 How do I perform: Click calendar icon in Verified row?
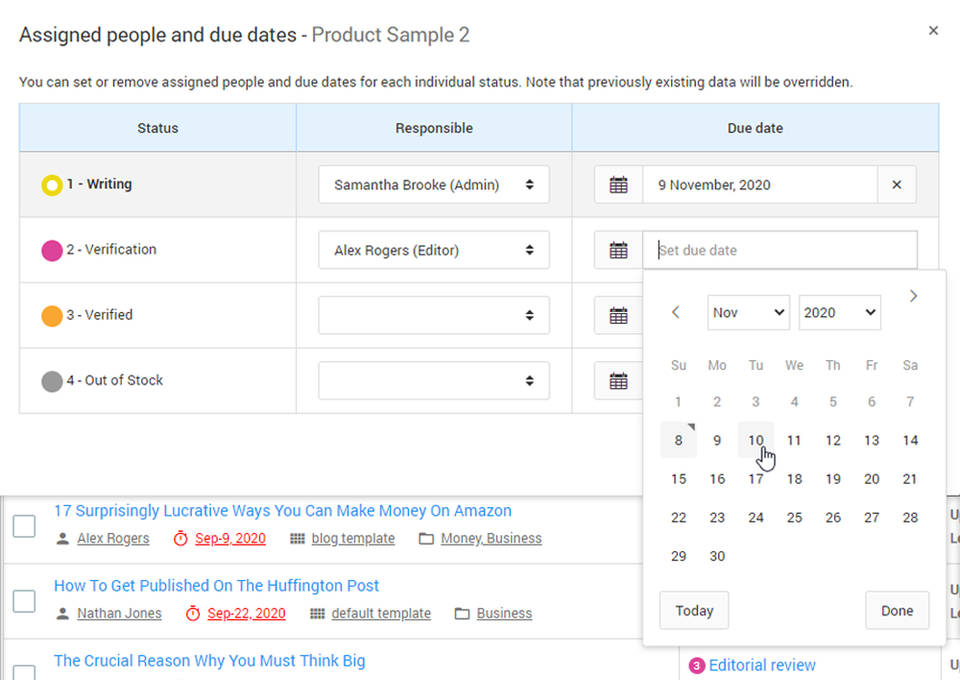618,315
